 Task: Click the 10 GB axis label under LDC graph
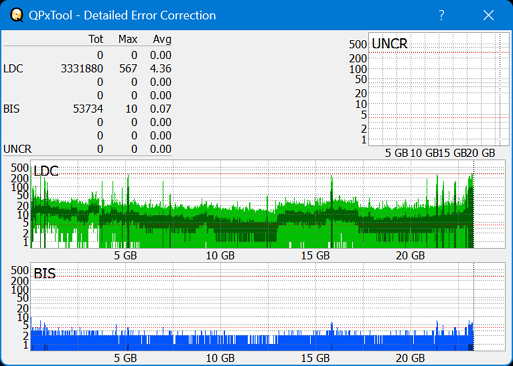(x=220, y=256)
